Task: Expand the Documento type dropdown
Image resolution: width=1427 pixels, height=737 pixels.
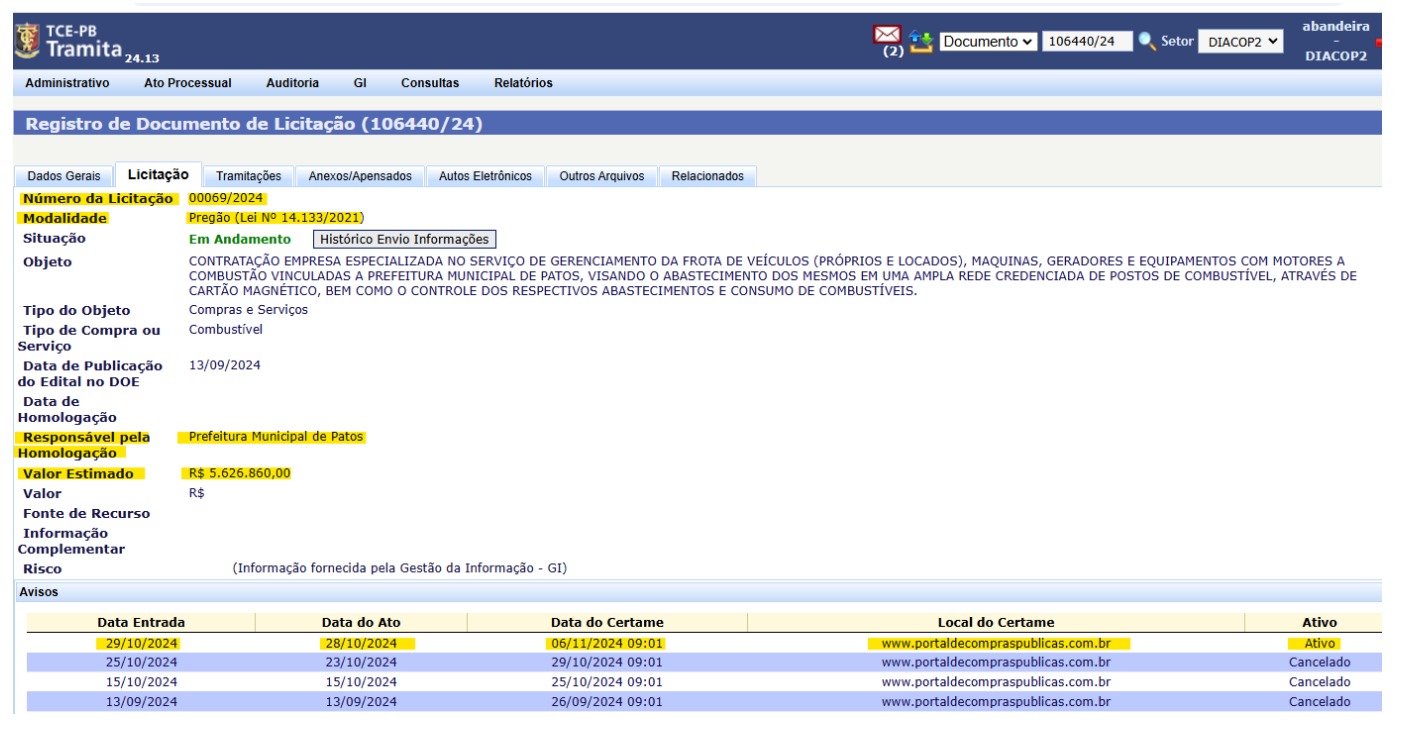Action: coord(987,41)
